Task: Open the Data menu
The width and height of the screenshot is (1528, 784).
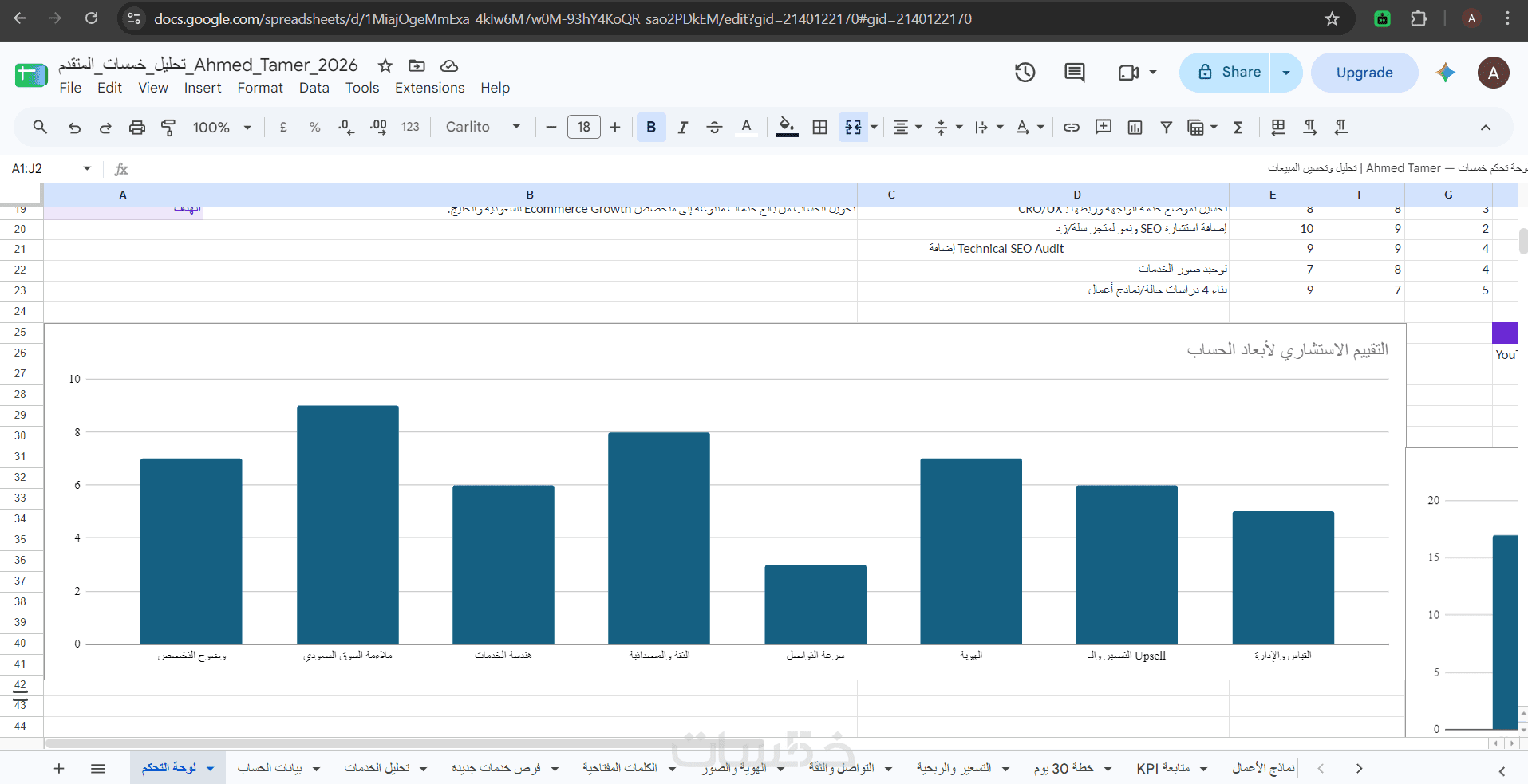Action: point(314,88)
